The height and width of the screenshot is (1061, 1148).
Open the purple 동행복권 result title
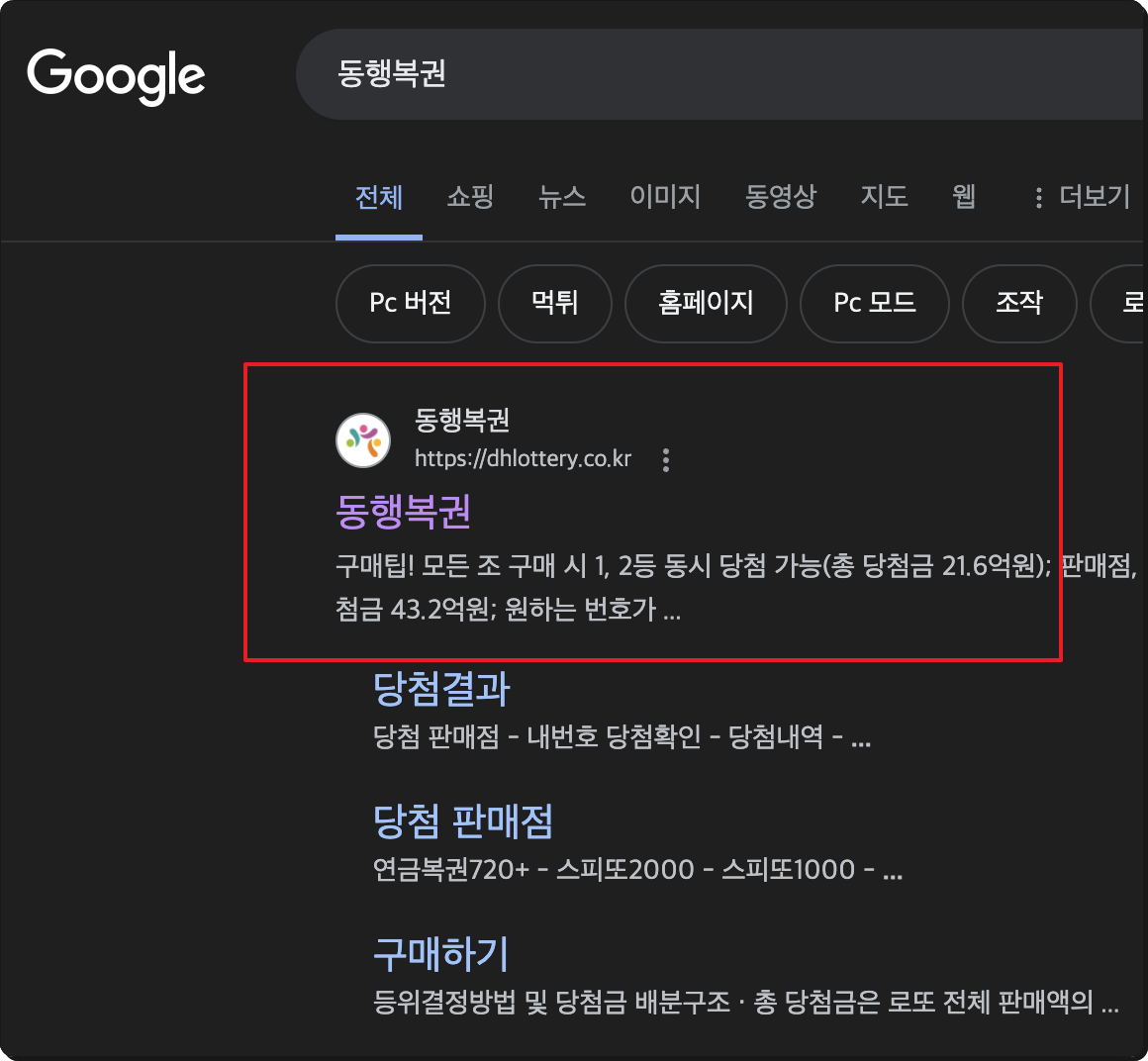(403, 511)
